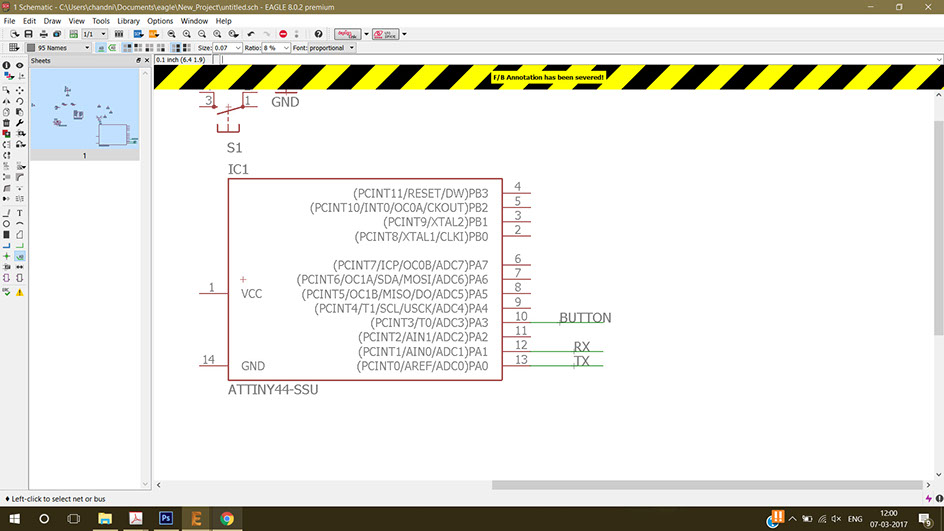Undock the Sheets panel

click(x=138, y=61)
